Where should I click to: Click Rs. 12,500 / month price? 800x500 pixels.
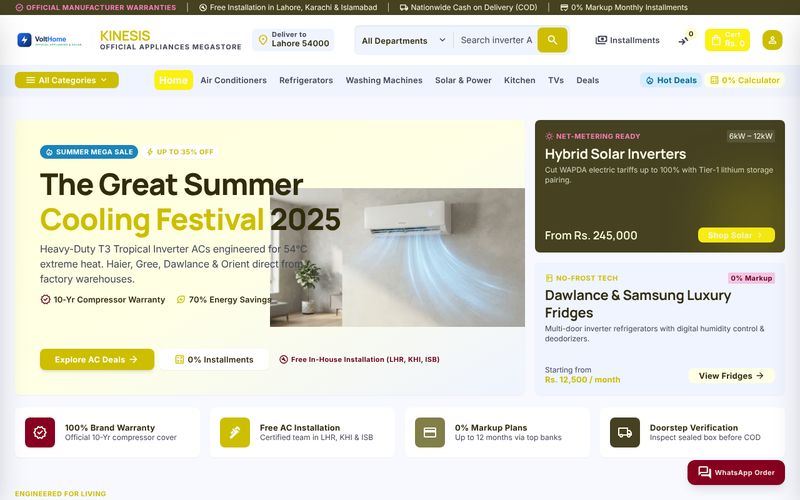582,380
